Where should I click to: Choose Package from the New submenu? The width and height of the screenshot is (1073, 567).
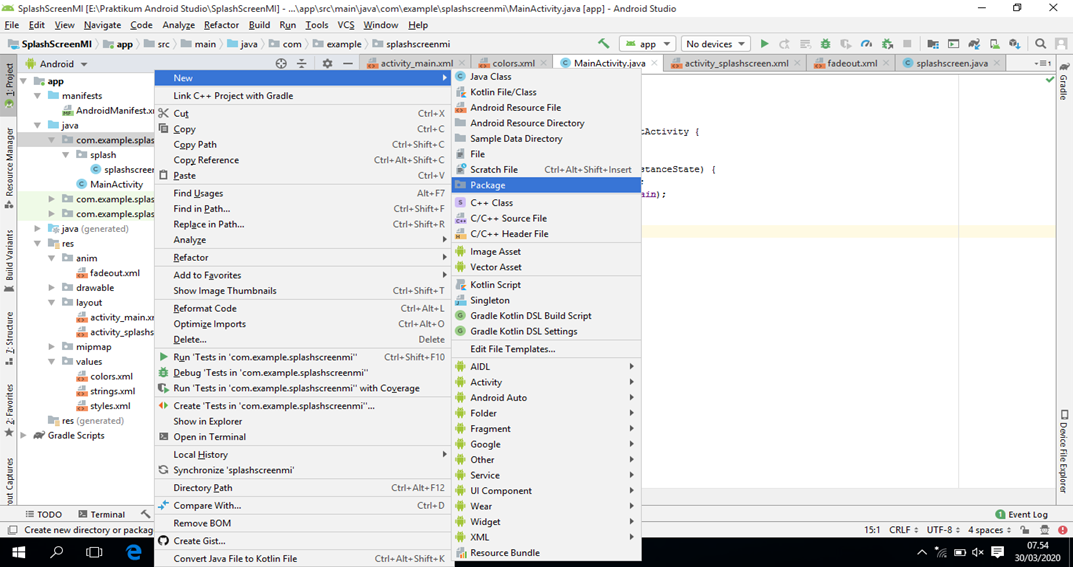tap(546, 185)
